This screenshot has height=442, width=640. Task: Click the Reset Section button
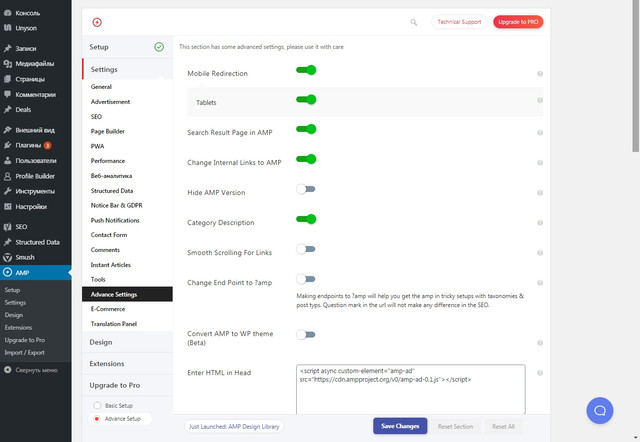[455, 426]
